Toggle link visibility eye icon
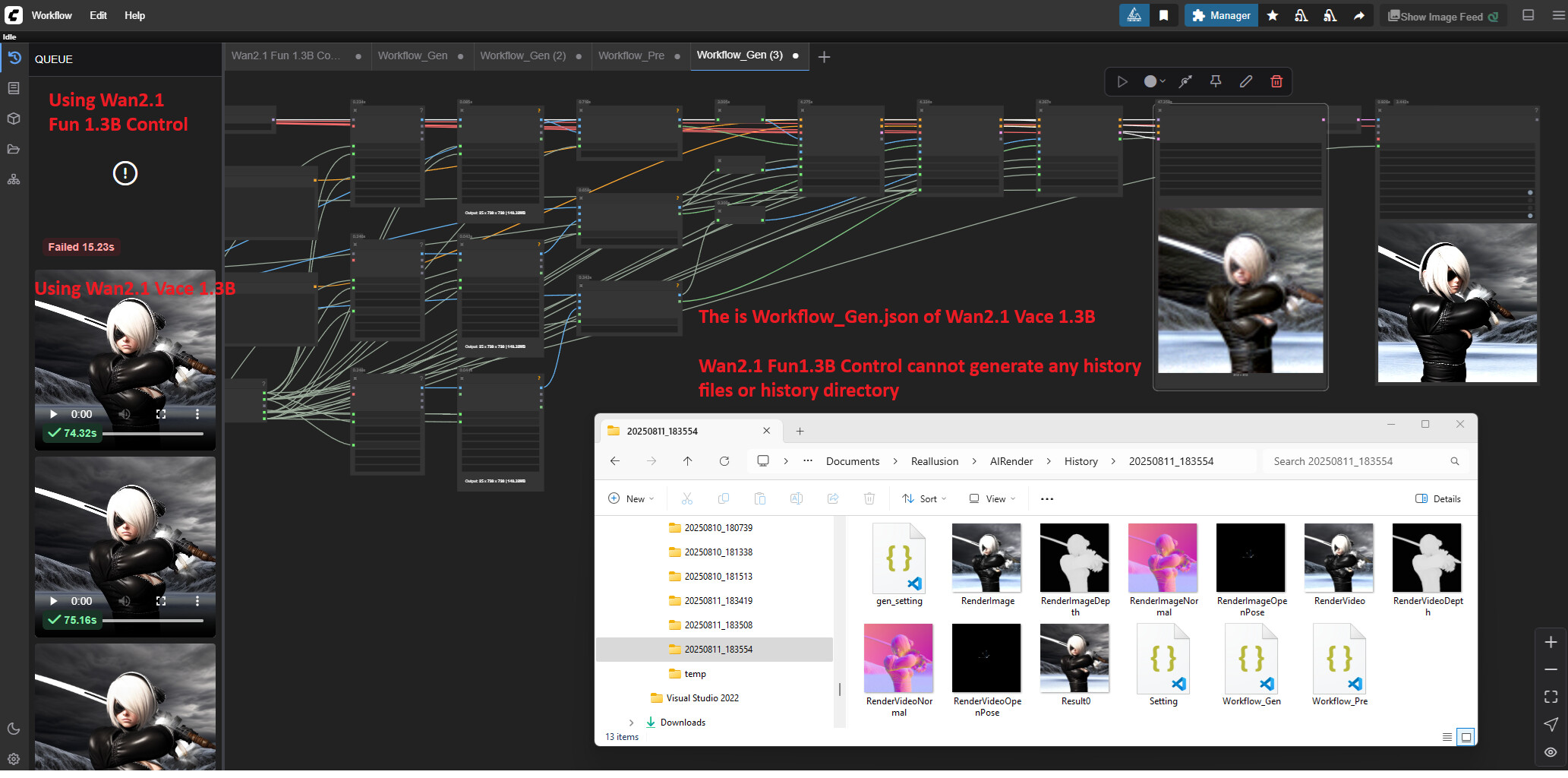 pyautogui.click(x=1551, y=751)
